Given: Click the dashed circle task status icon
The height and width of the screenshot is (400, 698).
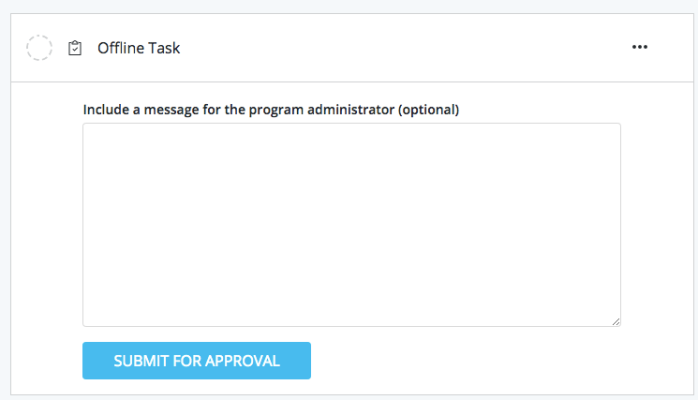Looking at the screenshot, I should coord(39,48).
